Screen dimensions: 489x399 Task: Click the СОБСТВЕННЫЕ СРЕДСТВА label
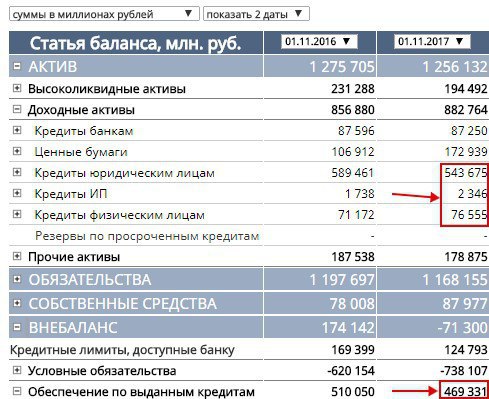point(123,304)
